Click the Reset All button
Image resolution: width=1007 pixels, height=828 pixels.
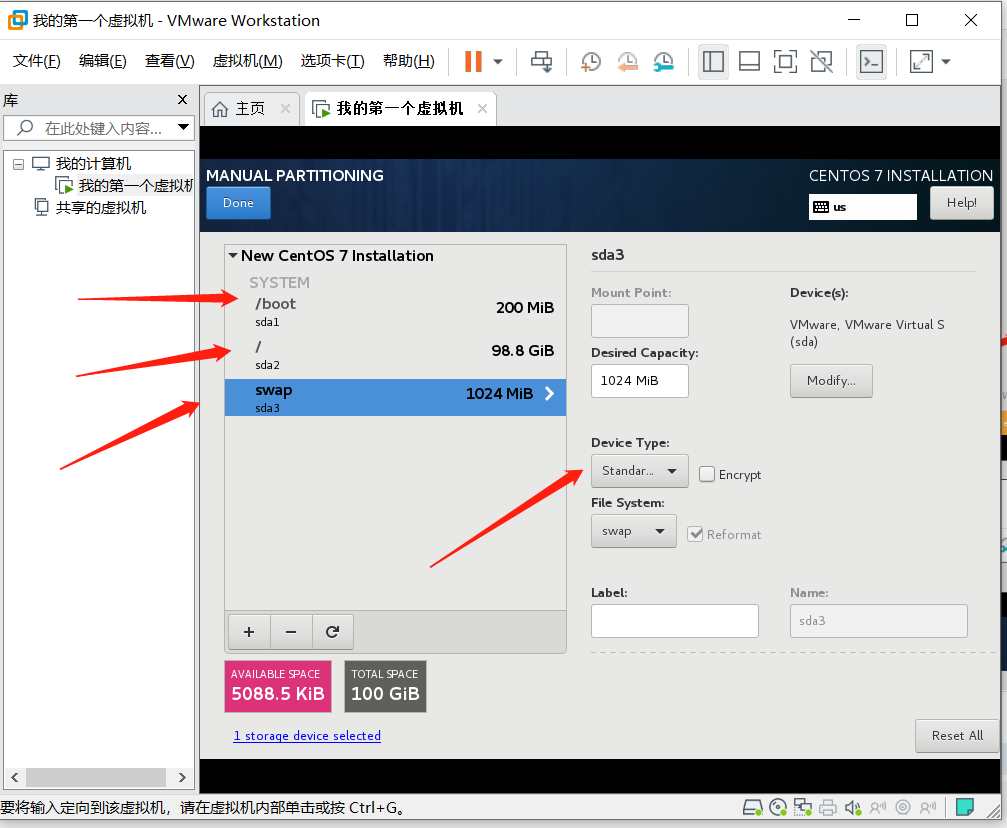click(x=957, y=736)
